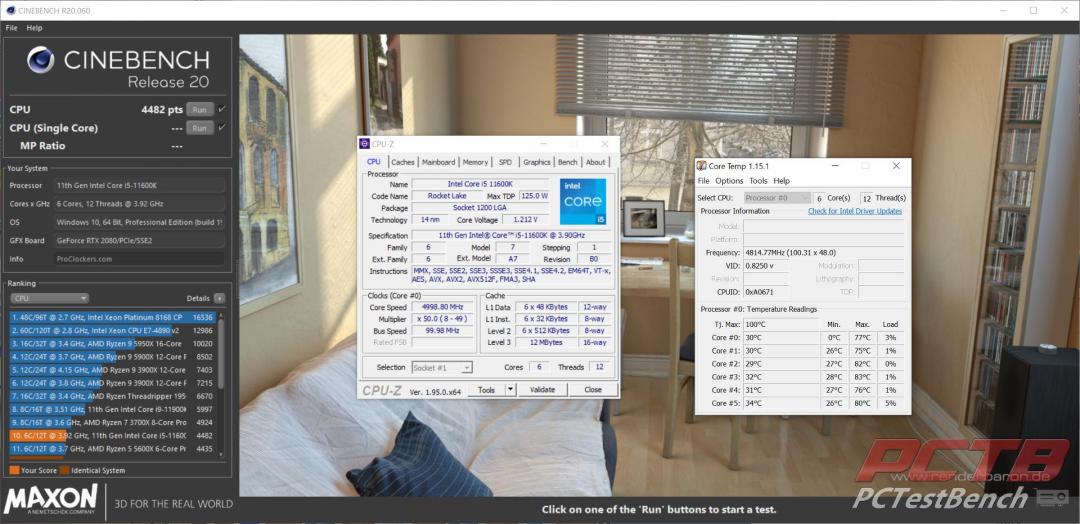This screenshot has height=524, width=1080.
Task: Click the Your Score orange legend swatch
Action: click(14, 470)
